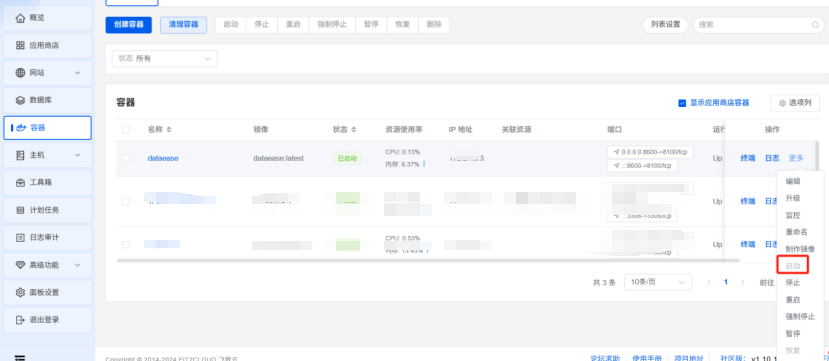Image resolution: width=829 pixels, height=361 pixels.
Task: Open the 10条/页 page size dropdown
Action: [x=658, y=282]
